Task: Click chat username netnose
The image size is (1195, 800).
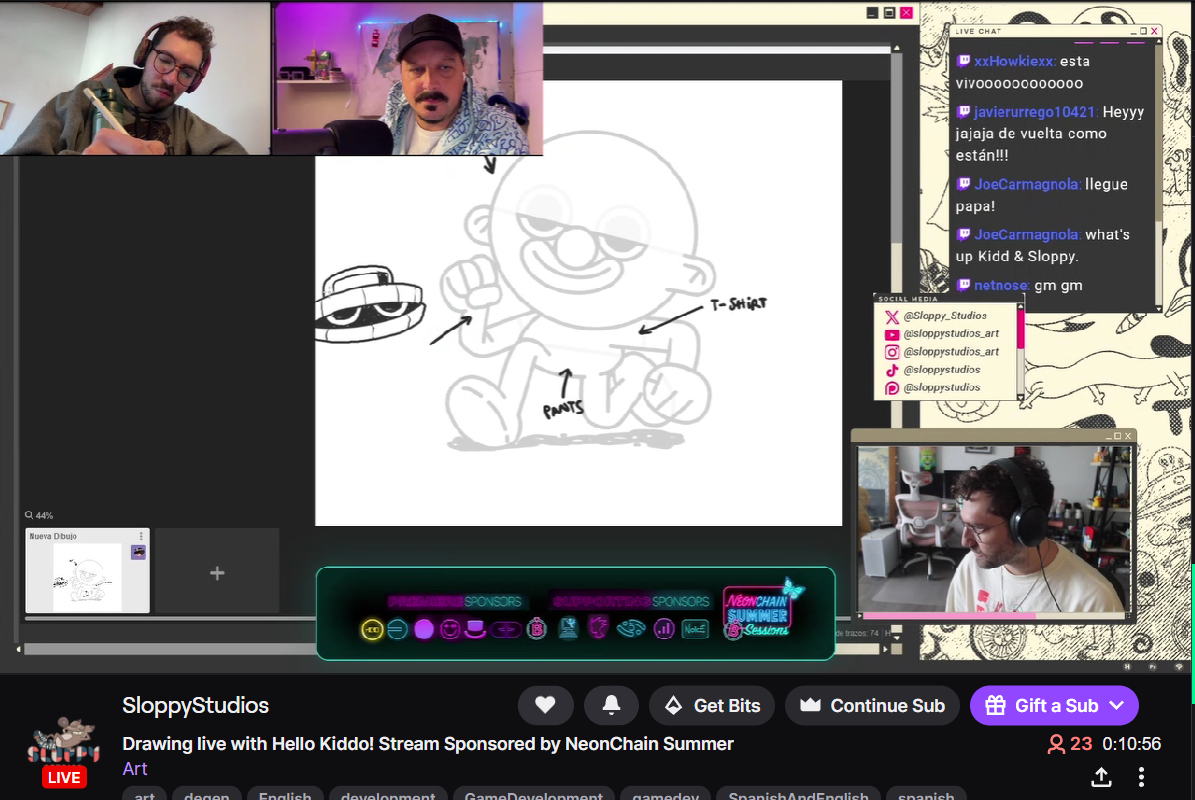Action: click(x=1001, y=286)
